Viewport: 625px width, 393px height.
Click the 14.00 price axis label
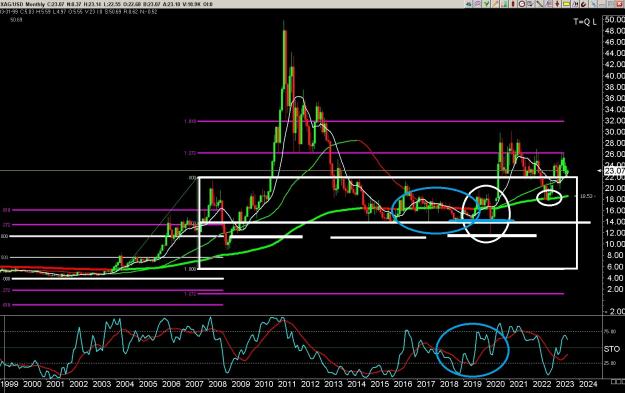point(615,222)
